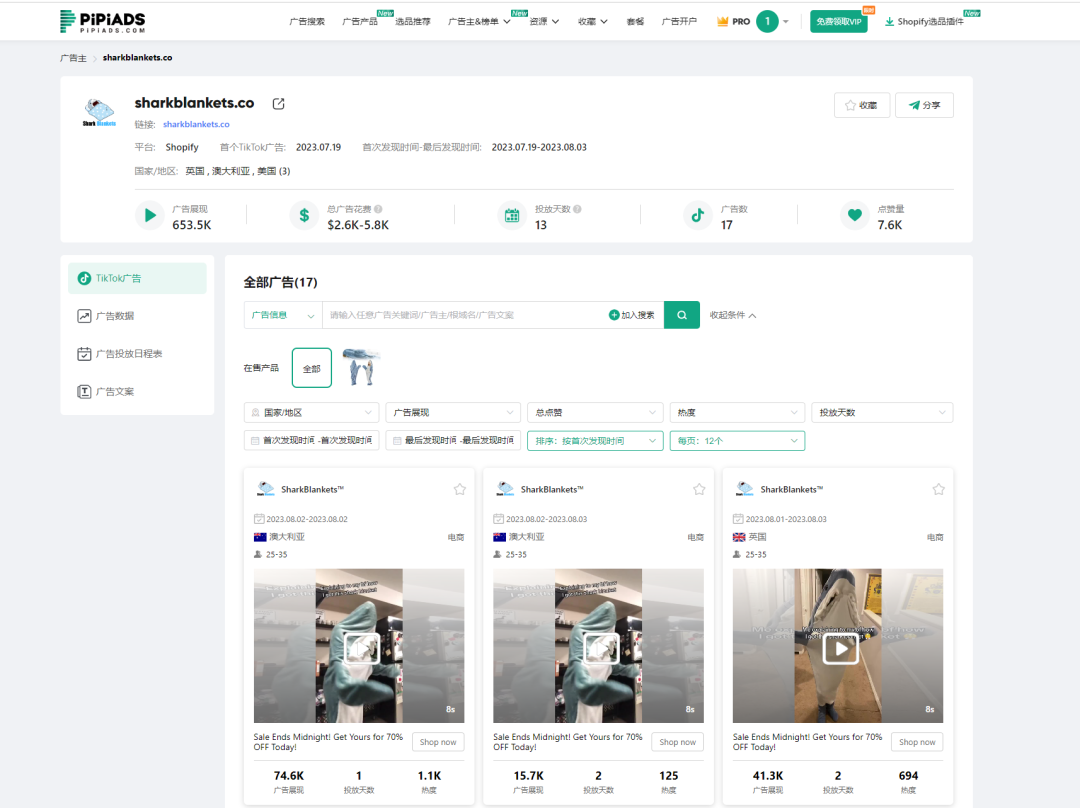Image resolution: width=1080 pixels, height=808 pixels.
Task: Click the SharkBlankets avatar on the UK ad card
Action: [745, 489]
